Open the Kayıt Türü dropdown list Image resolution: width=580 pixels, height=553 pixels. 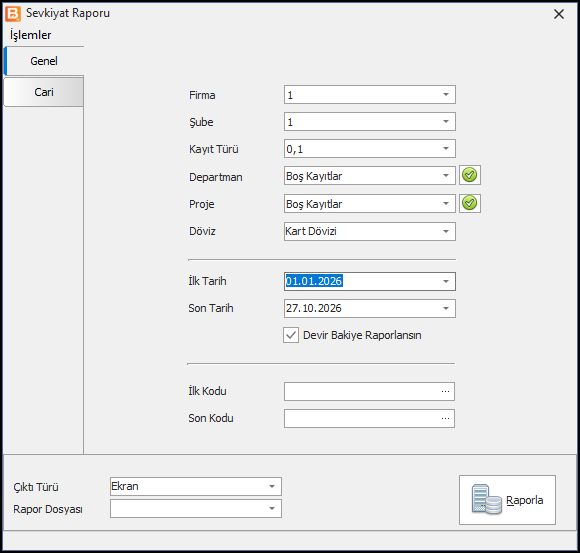coord(446,149)
